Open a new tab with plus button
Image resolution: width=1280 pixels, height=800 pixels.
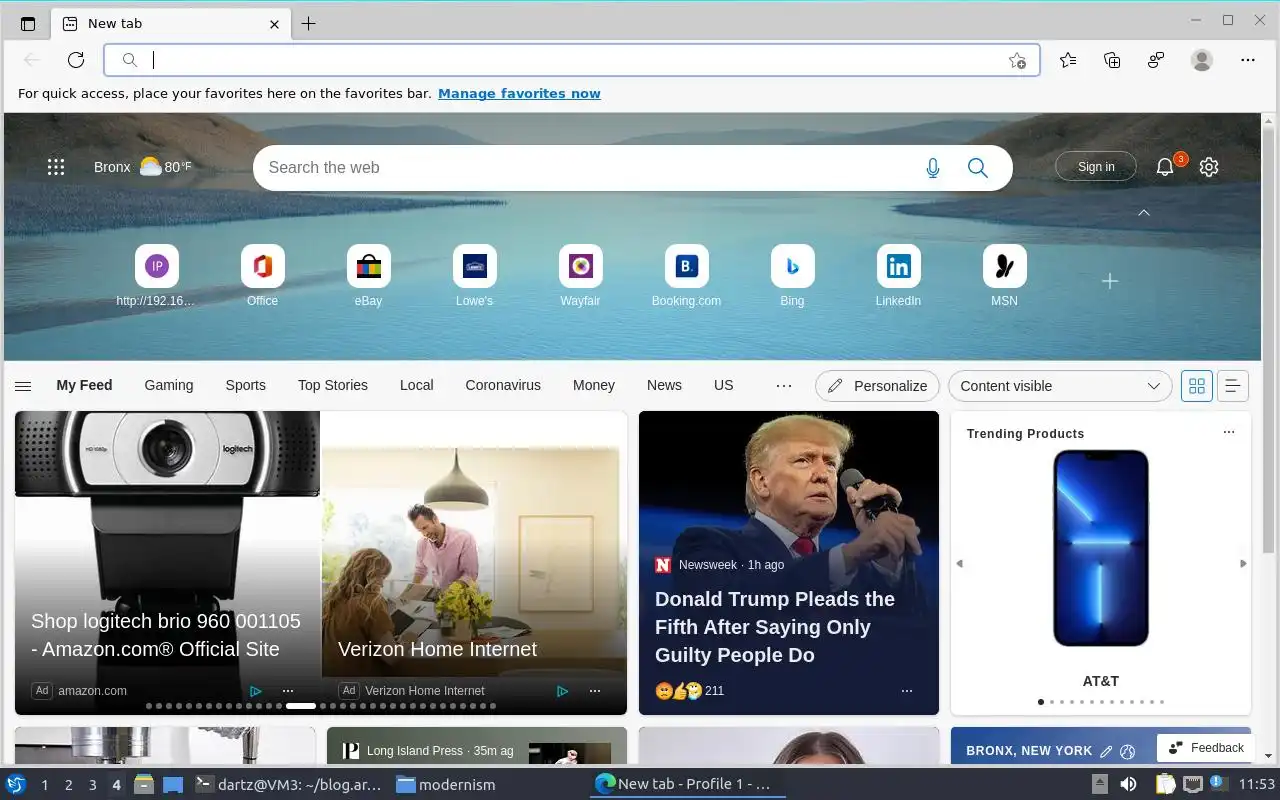pos(309,24)
